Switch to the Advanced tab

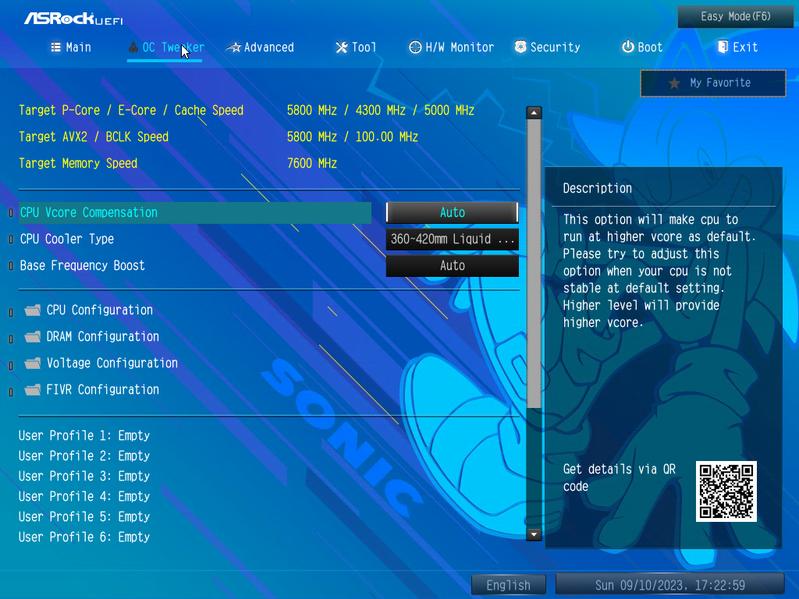(x=260, y=47)
